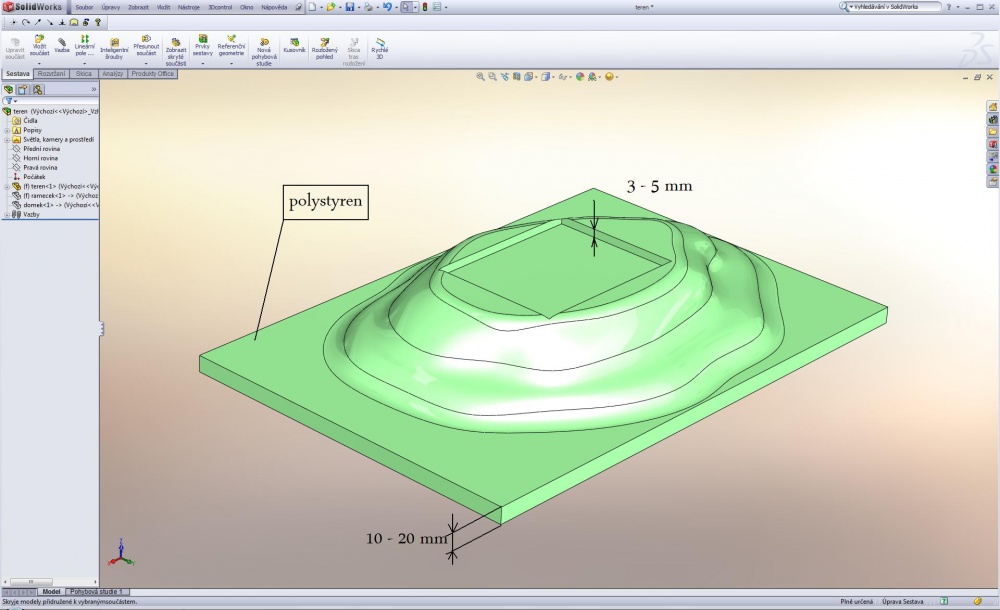The width and height of the screenshot is (1000, 610).
Task: Click Inteligentní šrouby smart fasteners icon
Action: pos(114,42)
